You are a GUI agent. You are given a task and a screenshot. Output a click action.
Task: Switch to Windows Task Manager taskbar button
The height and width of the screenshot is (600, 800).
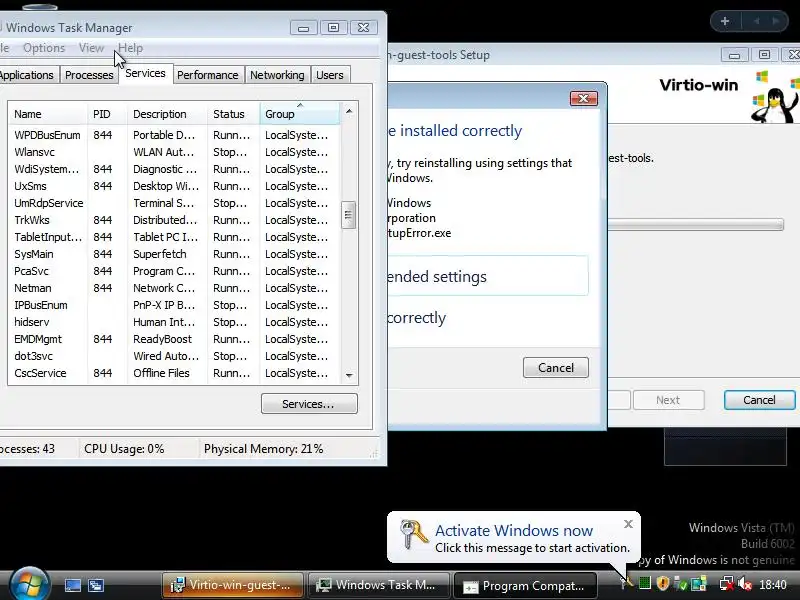379,585
